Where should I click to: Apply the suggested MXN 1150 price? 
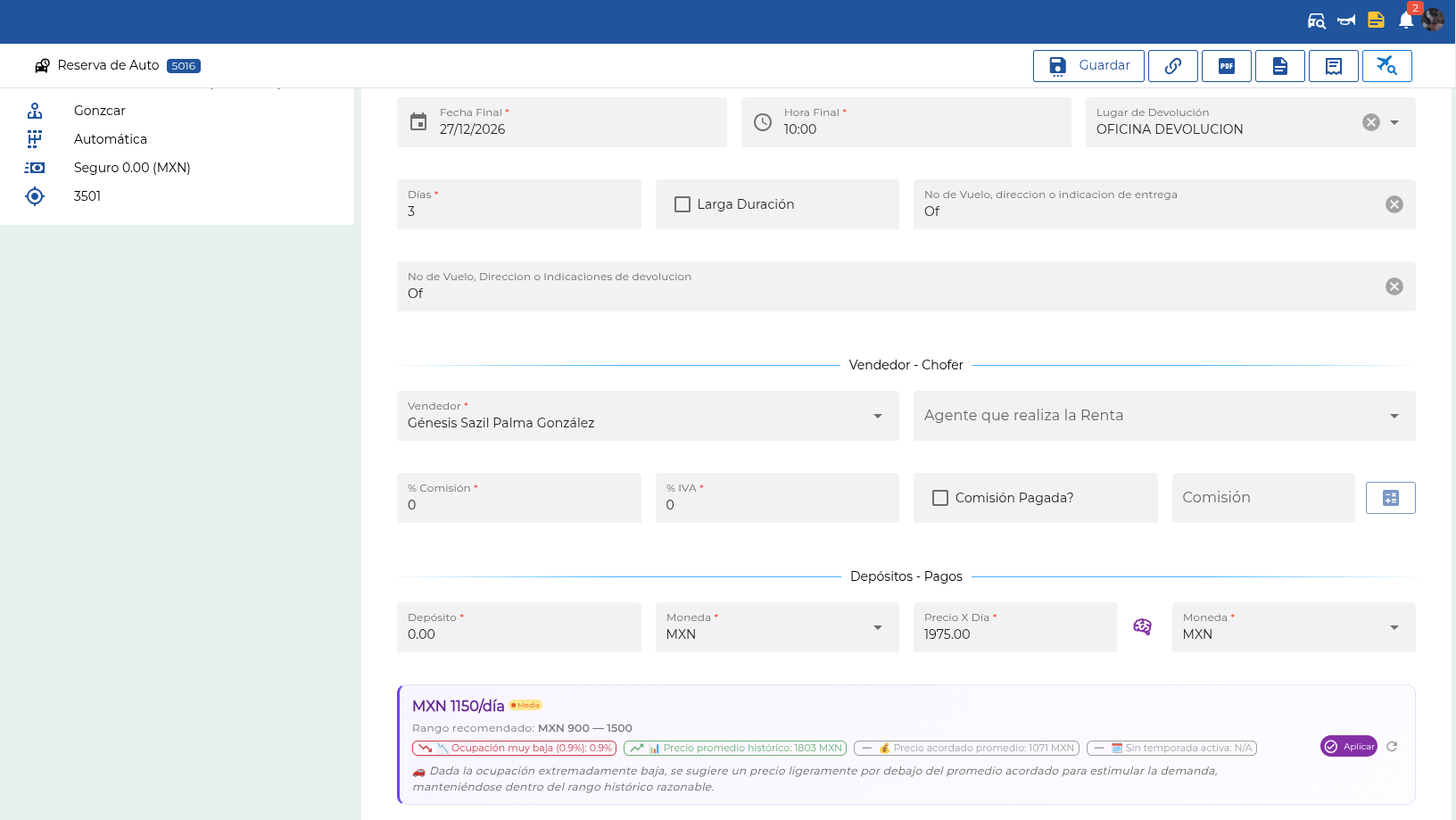pyautogui.click(x=1349, y=746)
